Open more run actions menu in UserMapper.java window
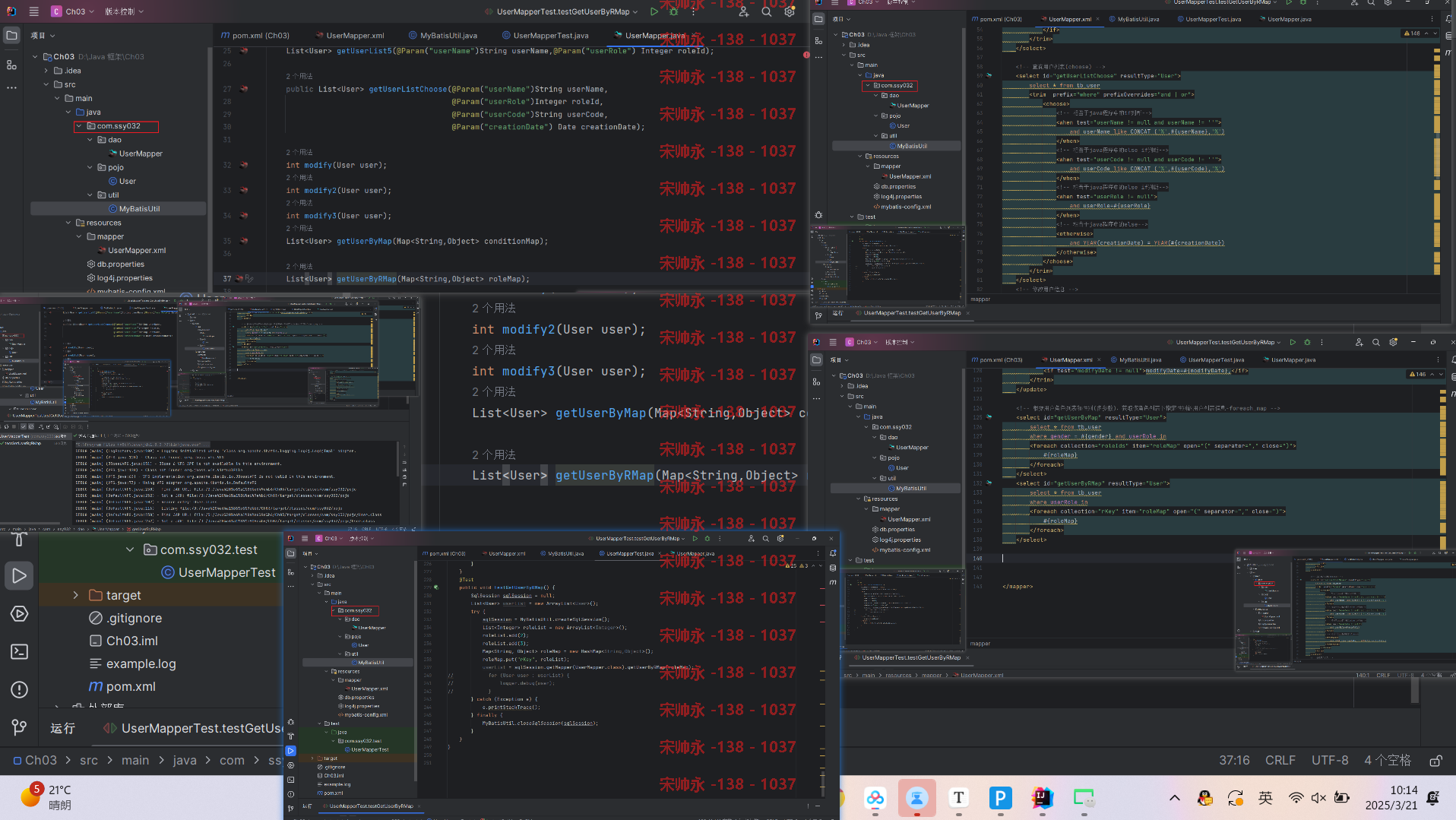 click(x=693, y=11)
